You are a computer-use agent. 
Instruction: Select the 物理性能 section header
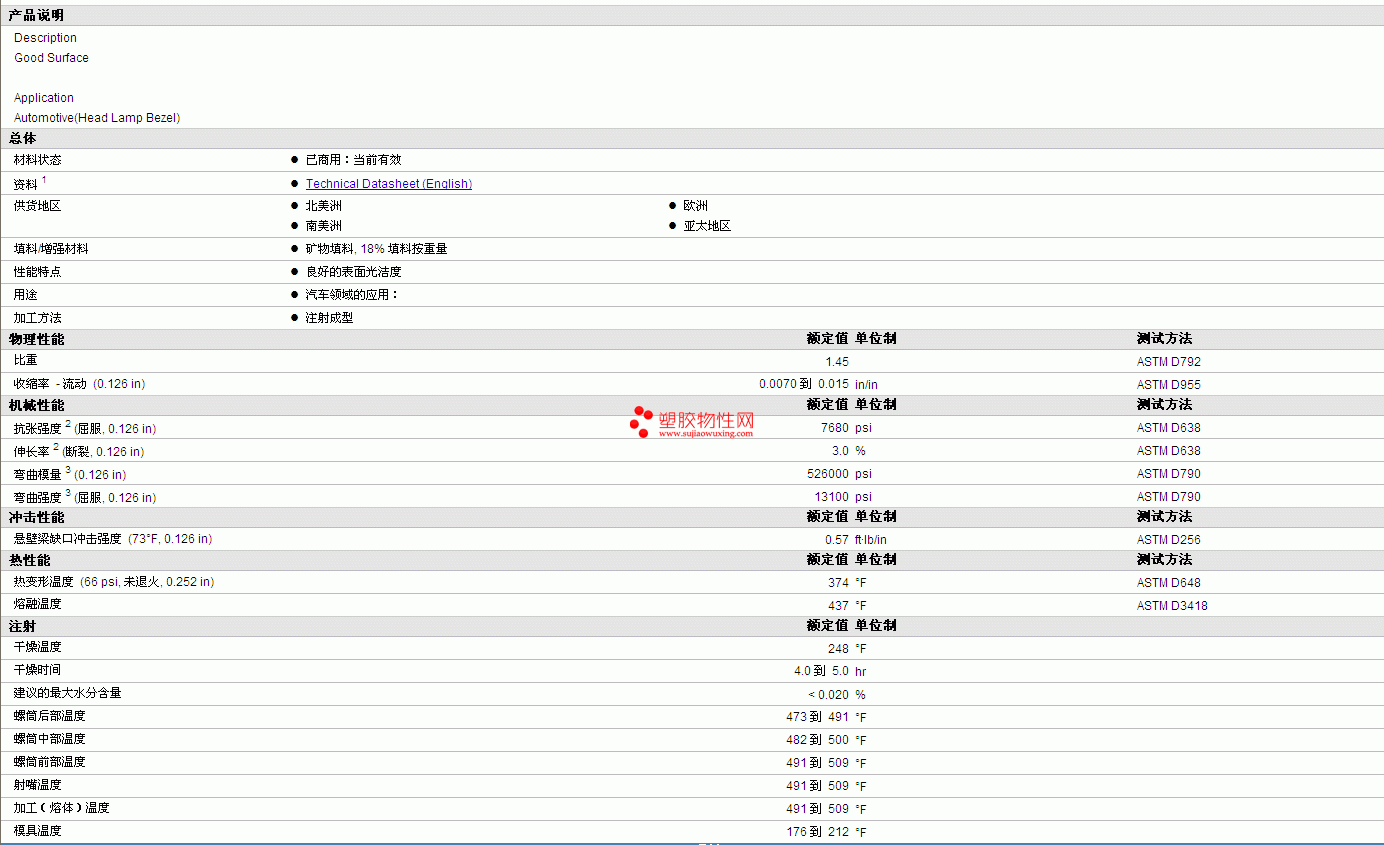coord(36,340)
